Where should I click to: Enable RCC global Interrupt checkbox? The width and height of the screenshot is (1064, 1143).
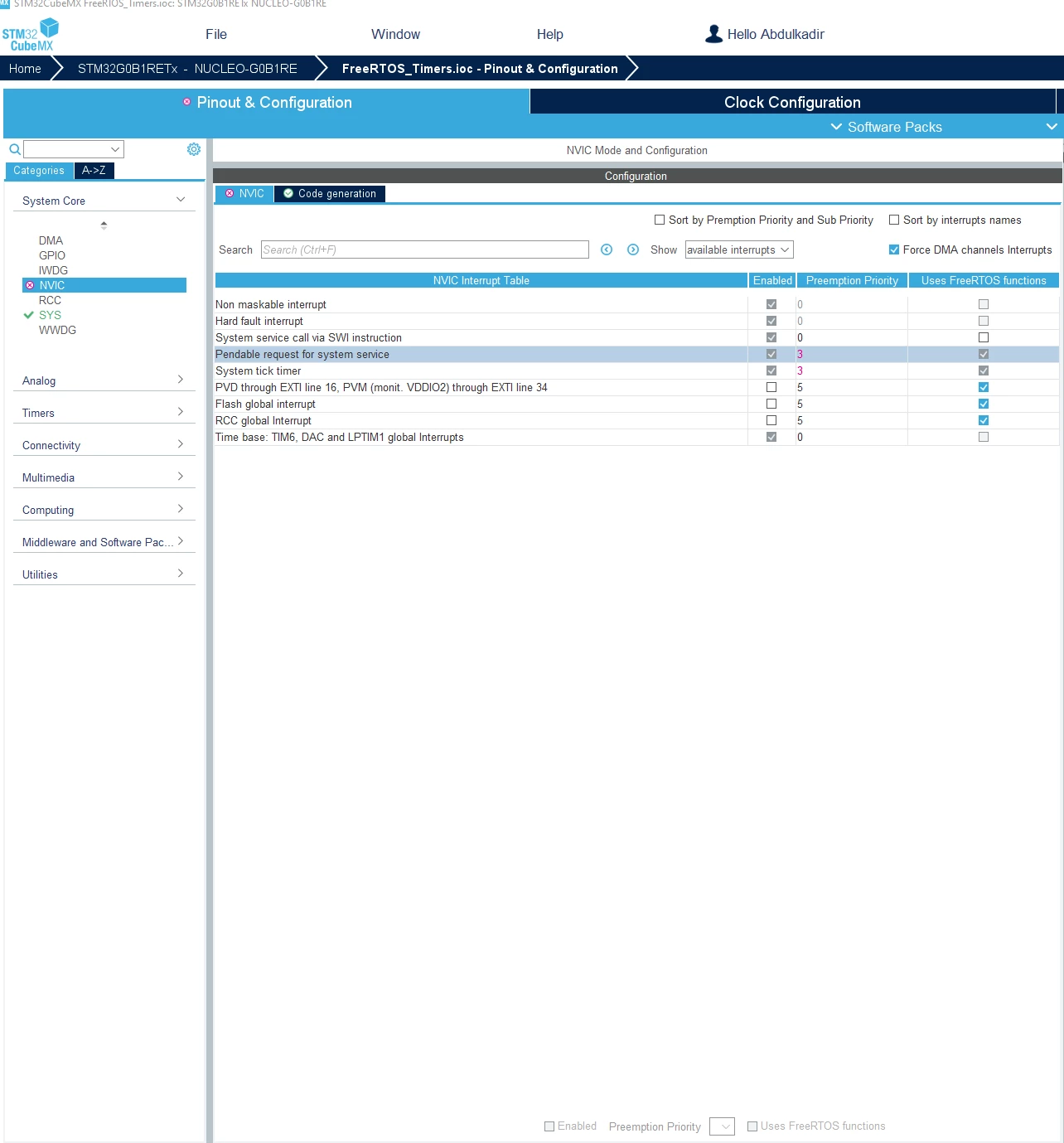pyautogui.click(x=771, y=420)
